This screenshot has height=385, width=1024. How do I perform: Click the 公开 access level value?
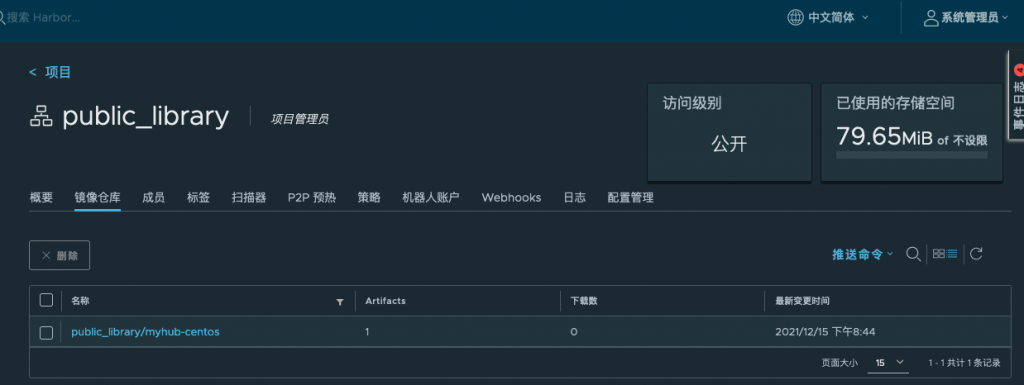tap(729, 144)
